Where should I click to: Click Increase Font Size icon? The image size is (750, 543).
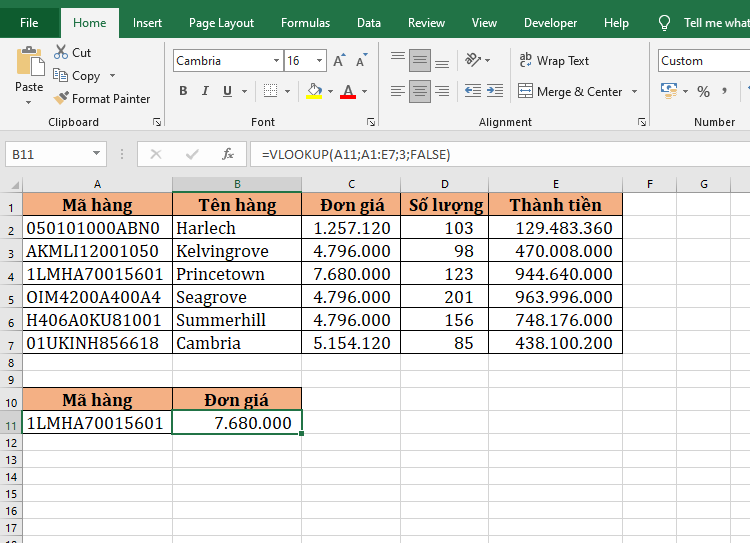339,61
